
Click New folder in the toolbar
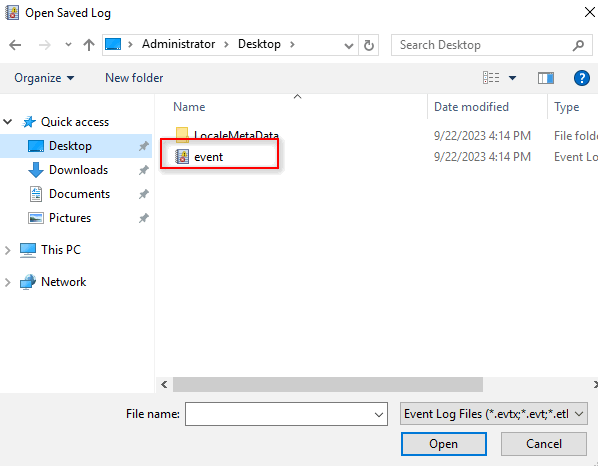pos(134,78)
